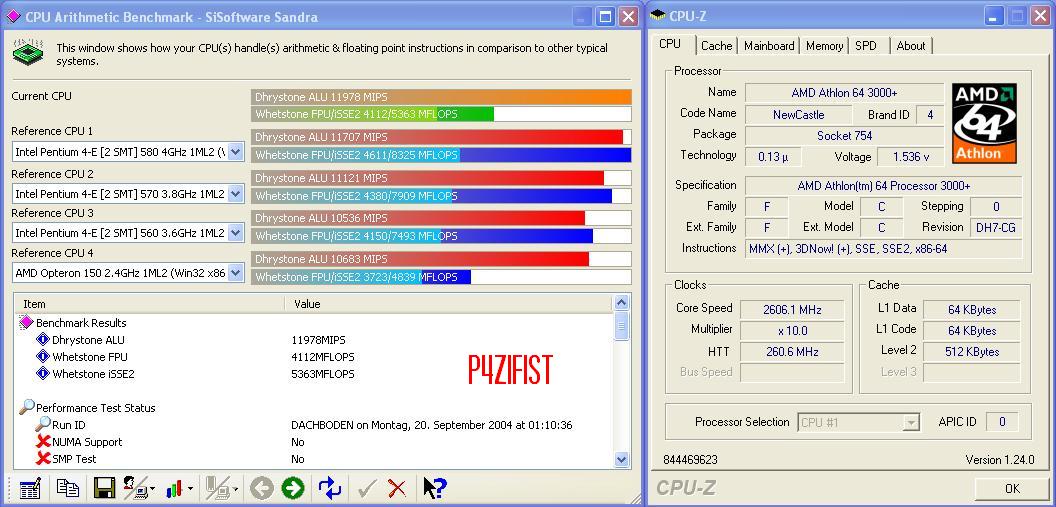Click the info icon beside Dhrystone ALU
The width and height of the screenshot is (1056, 507).
point(43,339)
